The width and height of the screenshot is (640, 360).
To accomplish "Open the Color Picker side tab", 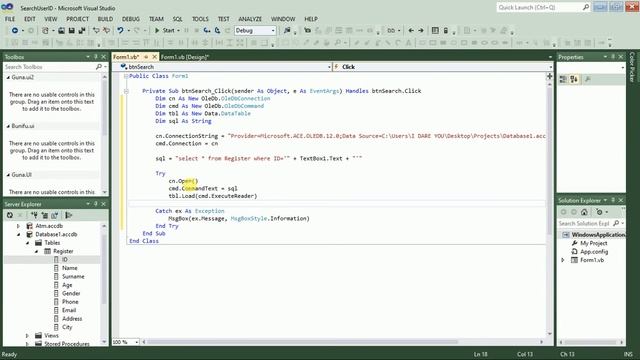I will 632,67.
